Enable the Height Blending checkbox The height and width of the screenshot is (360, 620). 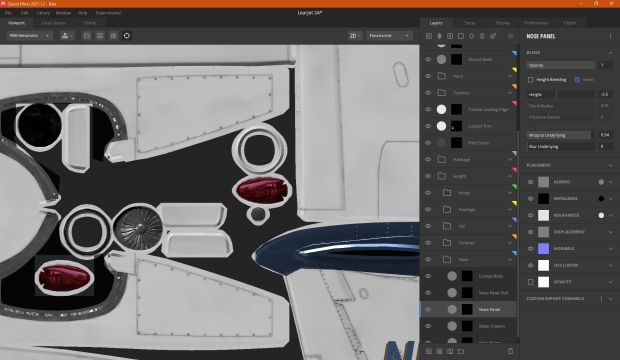coord(531,80)
